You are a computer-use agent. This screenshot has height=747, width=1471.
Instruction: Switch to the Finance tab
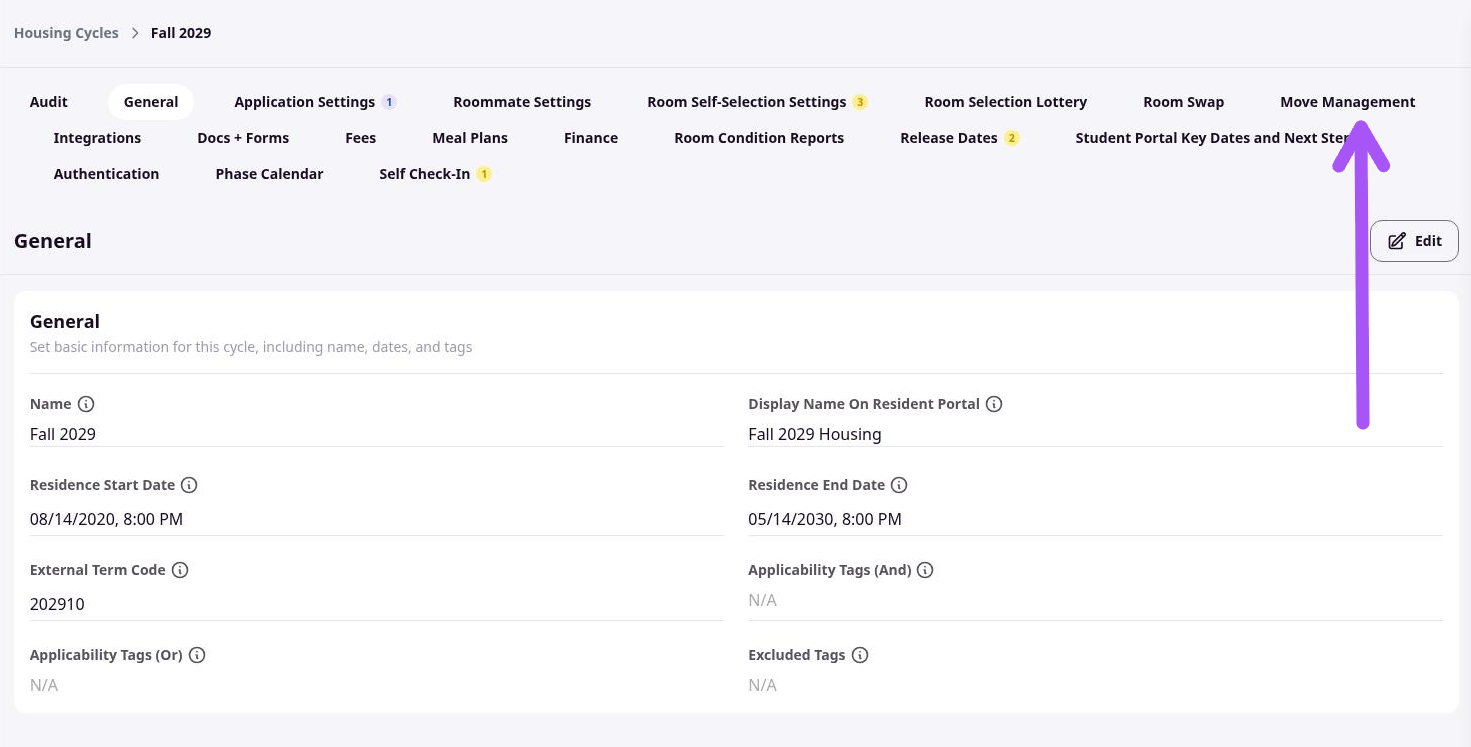591,138
